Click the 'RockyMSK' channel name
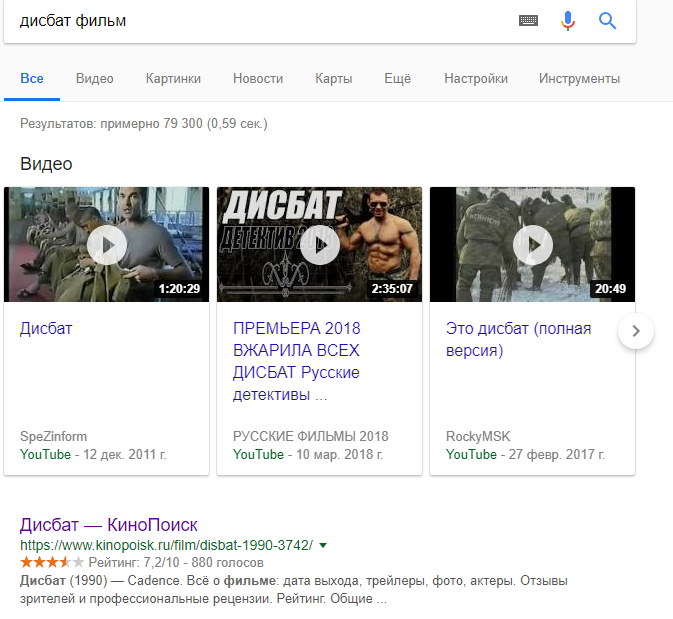 coord(478,437)
